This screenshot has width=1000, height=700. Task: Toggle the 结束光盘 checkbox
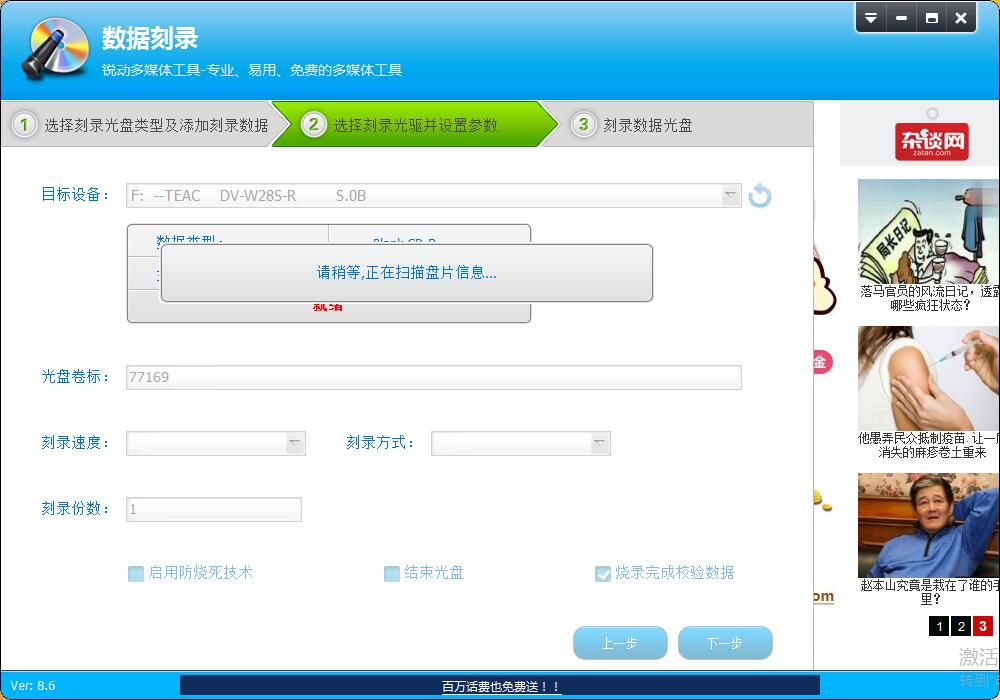pos(392,574)
